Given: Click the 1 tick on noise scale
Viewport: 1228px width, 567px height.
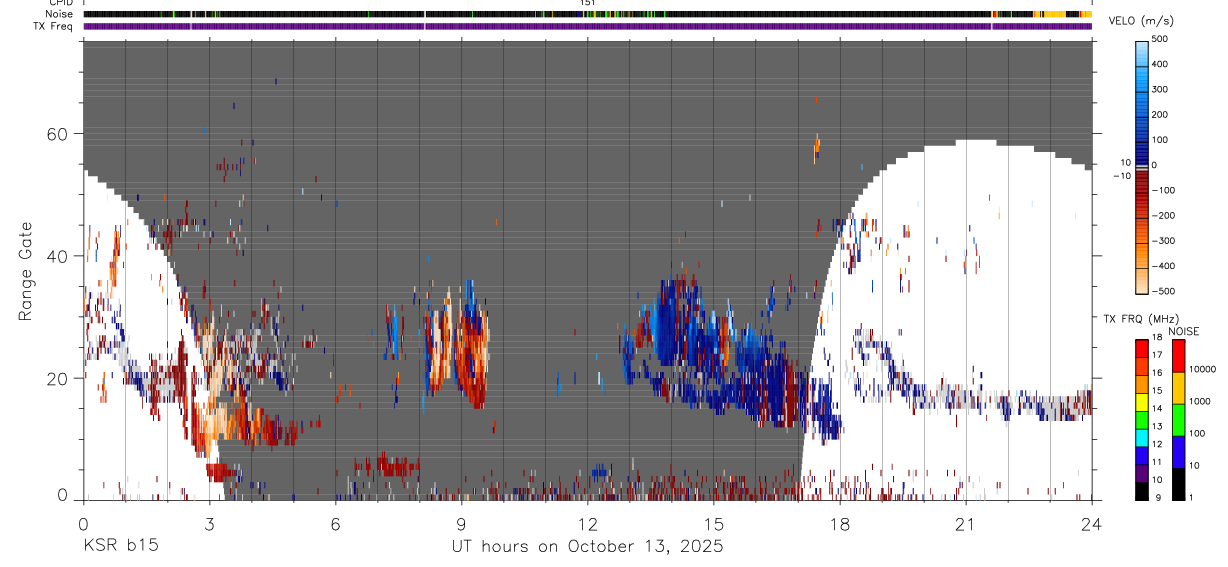Looking at the screenshot, I should 1192,498.
